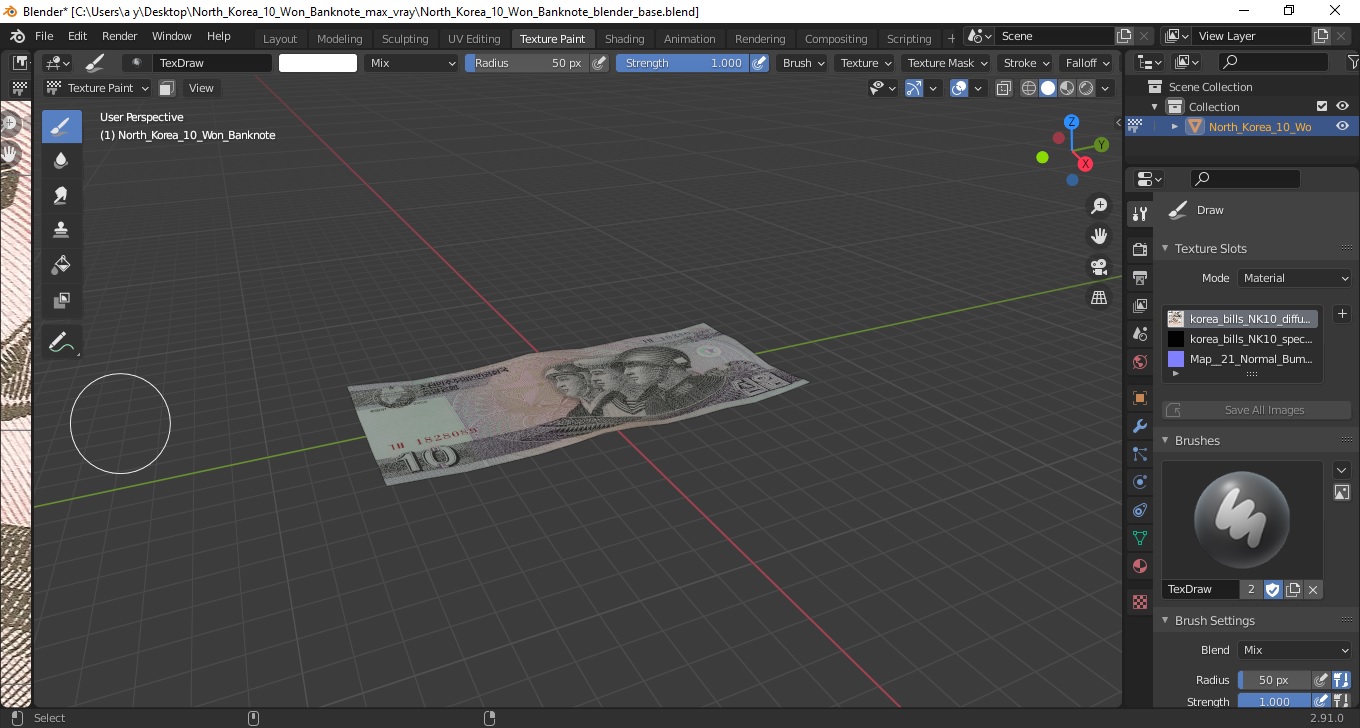Click the zoom view magnifier icon

(x=1099, y=206)
